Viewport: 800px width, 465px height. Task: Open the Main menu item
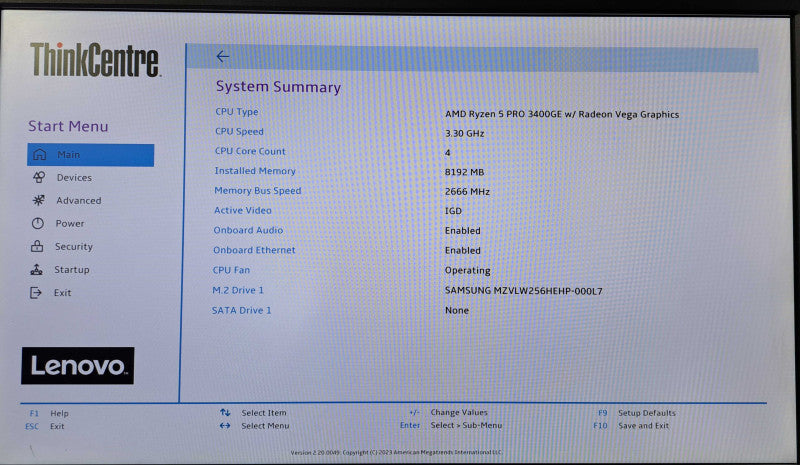pos(90,155)
